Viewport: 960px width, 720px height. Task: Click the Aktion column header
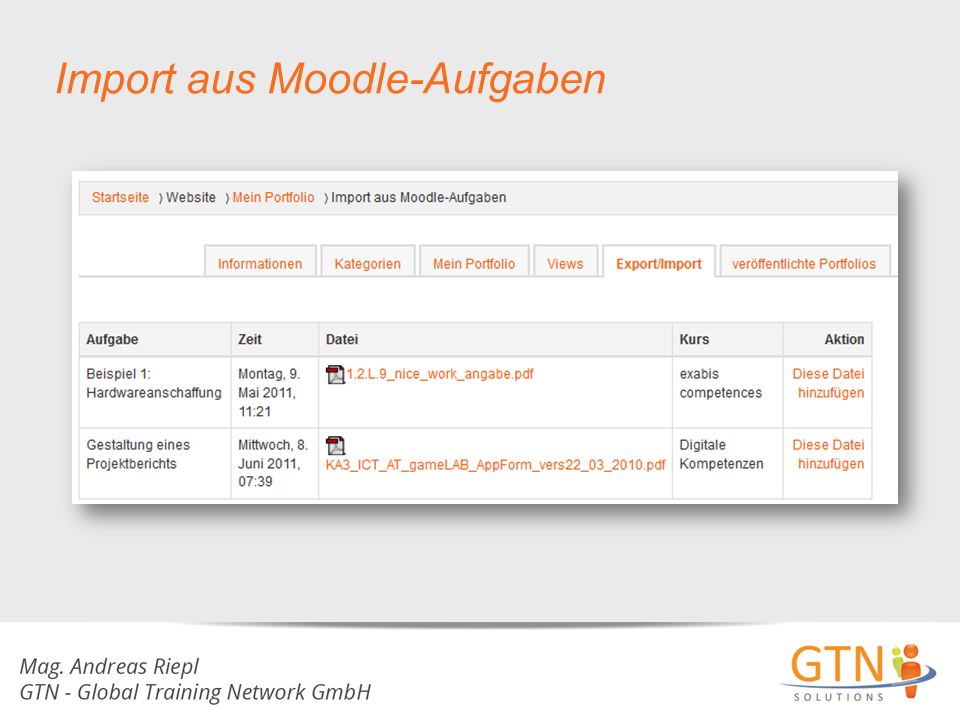click(828, 339)
